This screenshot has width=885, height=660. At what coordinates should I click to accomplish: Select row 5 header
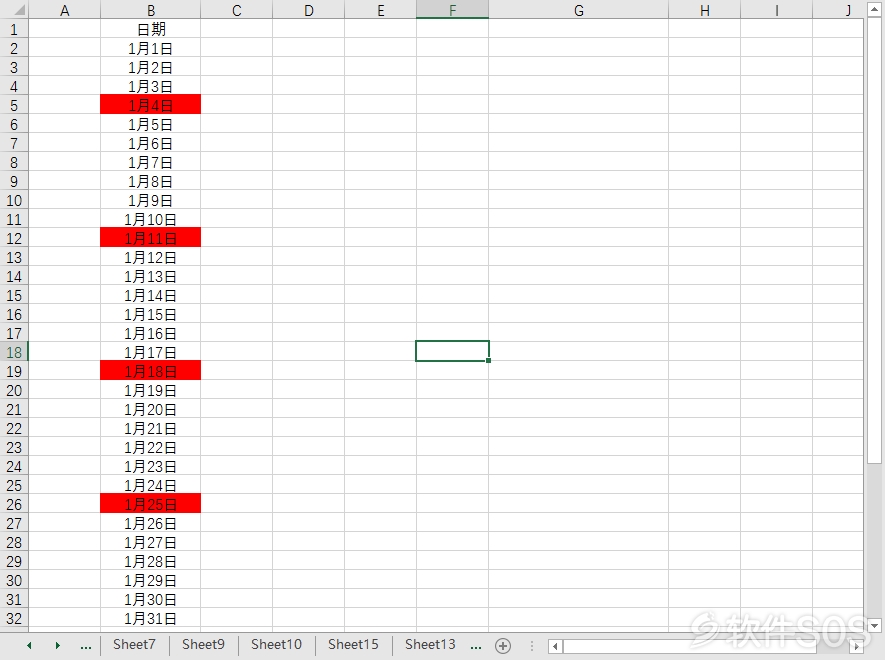pos(14,105)
